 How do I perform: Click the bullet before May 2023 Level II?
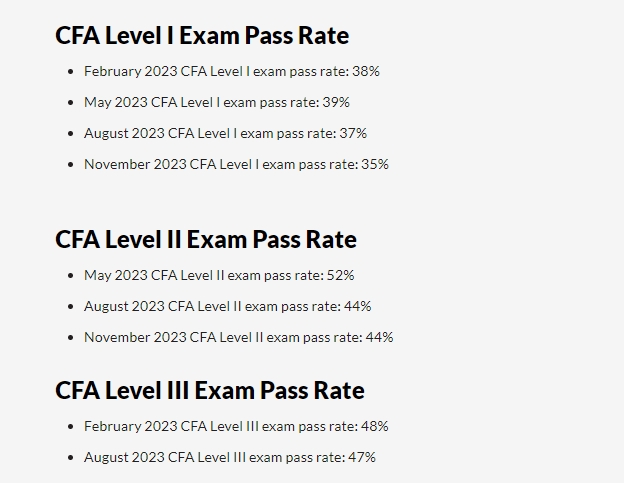(70, 276)
